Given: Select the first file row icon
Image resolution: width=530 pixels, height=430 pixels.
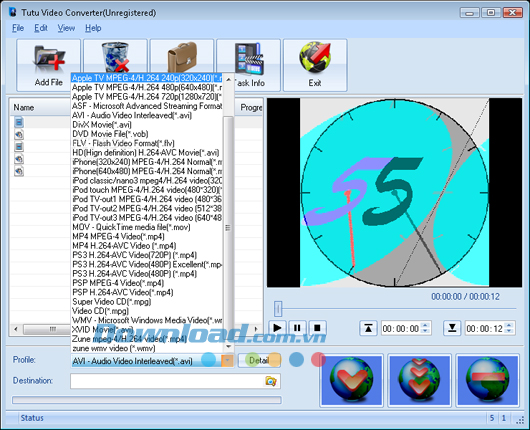Looking at the screenshot, I should pyautogui.click(x=19, y=122).
